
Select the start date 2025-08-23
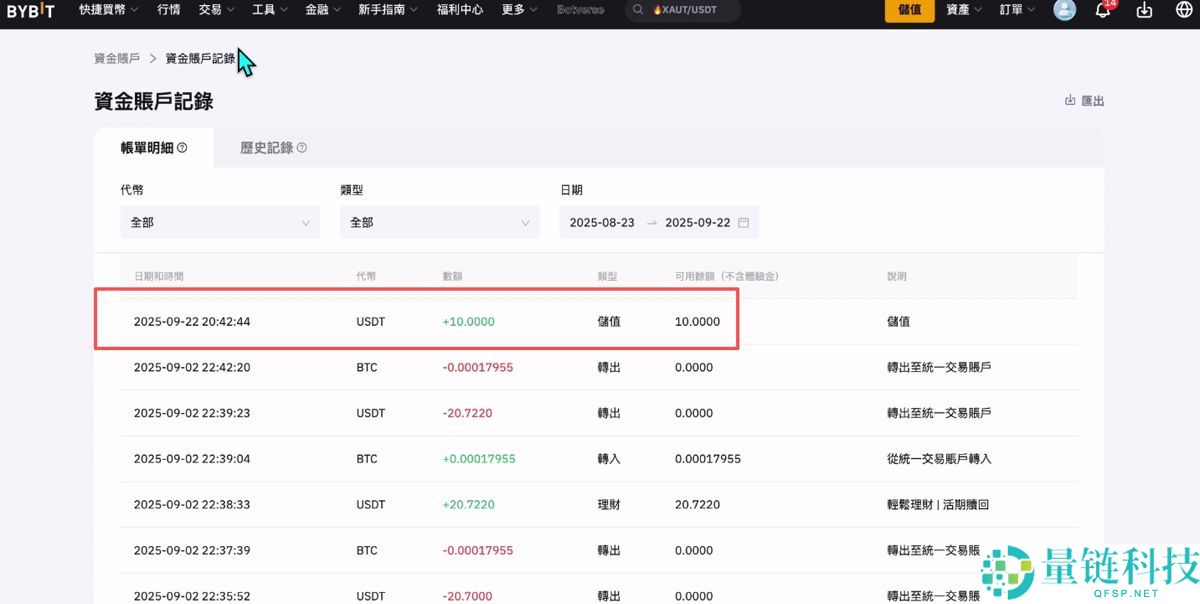[x=604, y=222]
